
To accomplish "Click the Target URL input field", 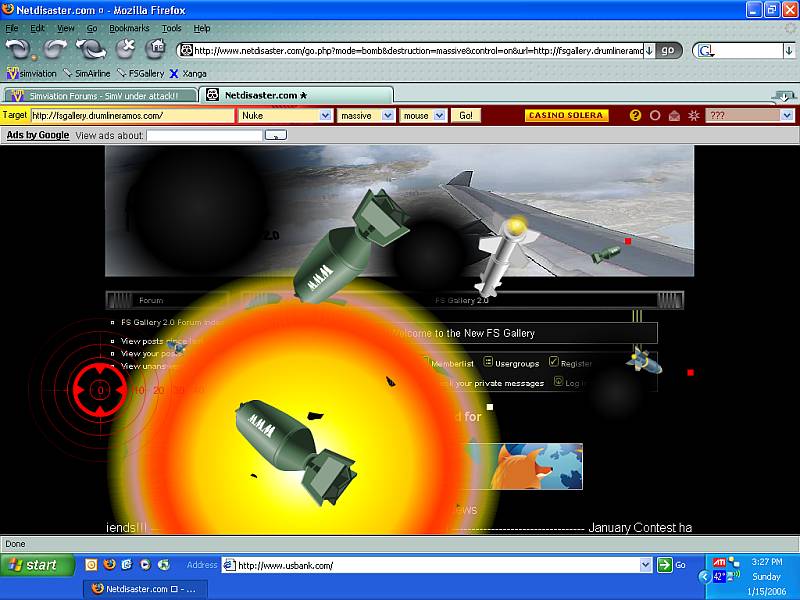I will tap(132, 116).
